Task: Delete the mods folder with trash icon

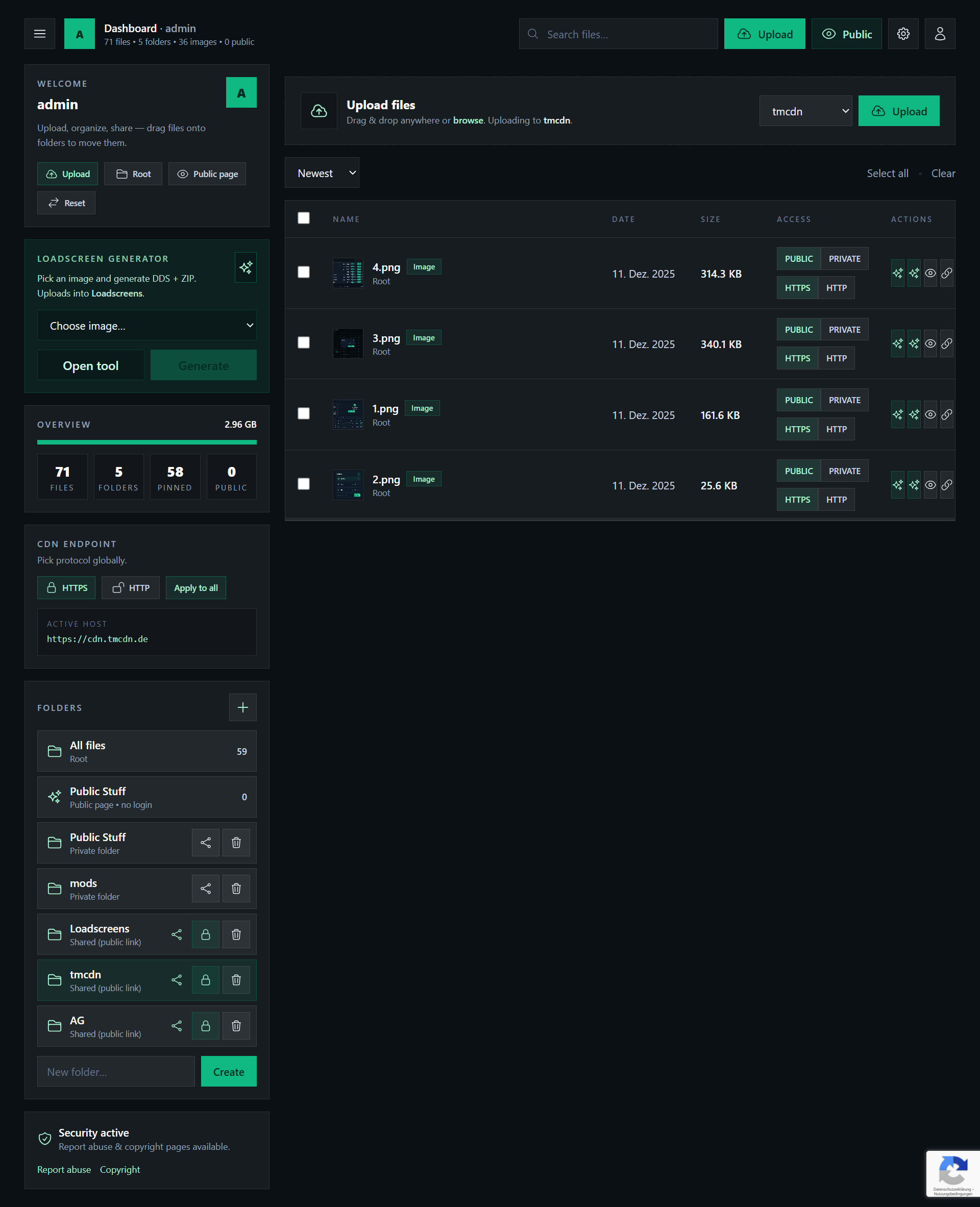Action: click(236, 889)
